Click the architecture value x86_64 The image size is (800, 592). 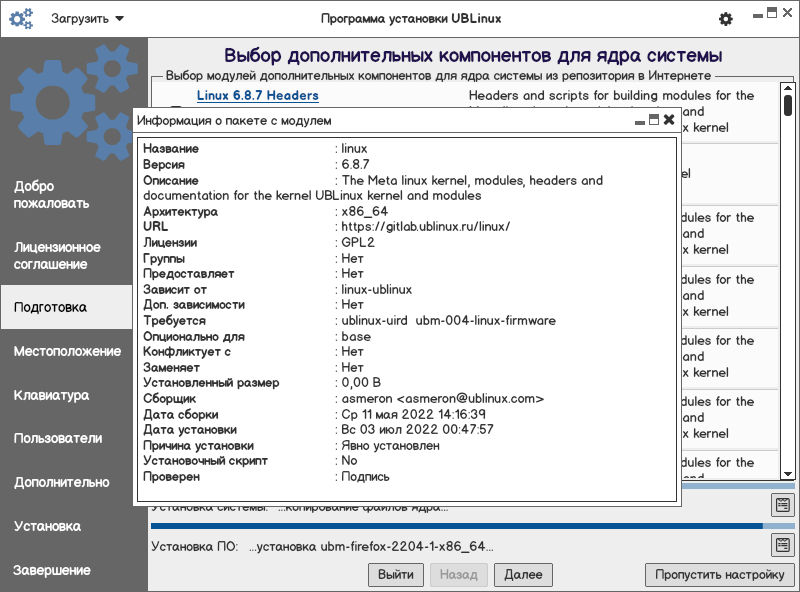click(364, 211)
